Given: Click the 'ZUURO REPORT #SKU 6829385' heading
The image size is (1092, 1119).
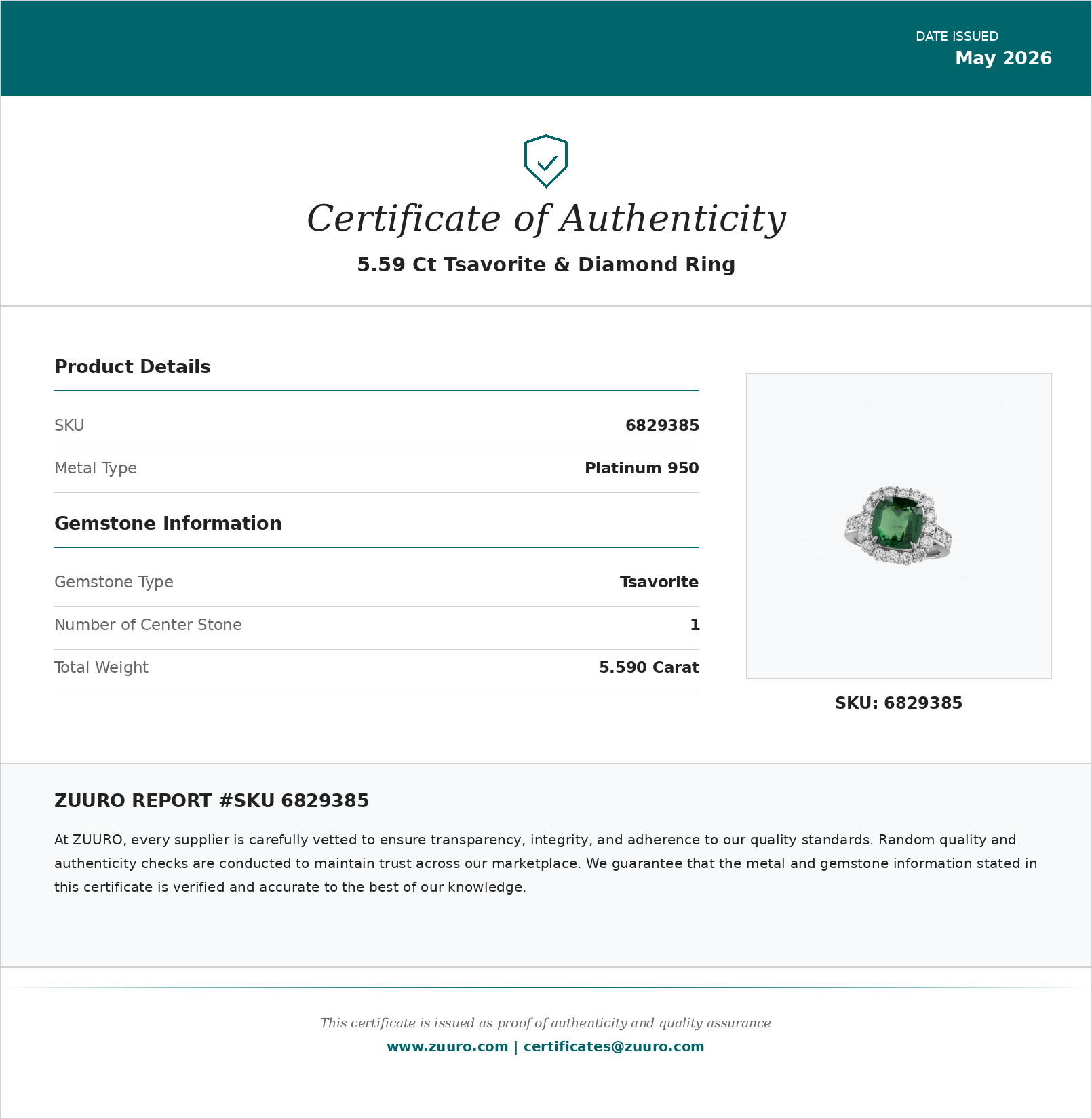Looking at the screenshot, I should pyautogui.click(x=212, y=801).
